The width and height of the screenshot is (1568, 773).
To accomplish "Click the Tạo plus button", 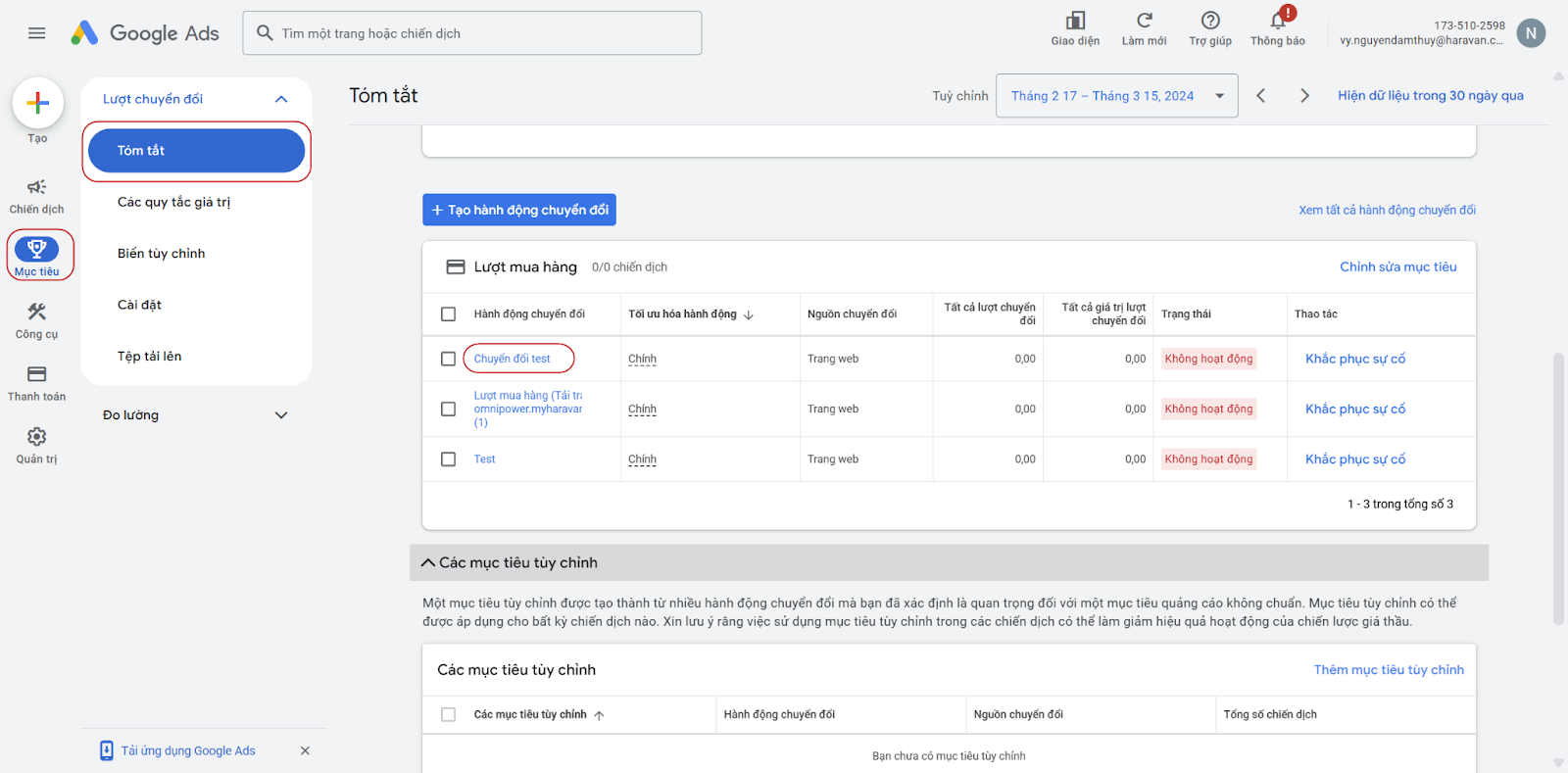I will pyautogui.click(x=37, y=103).
